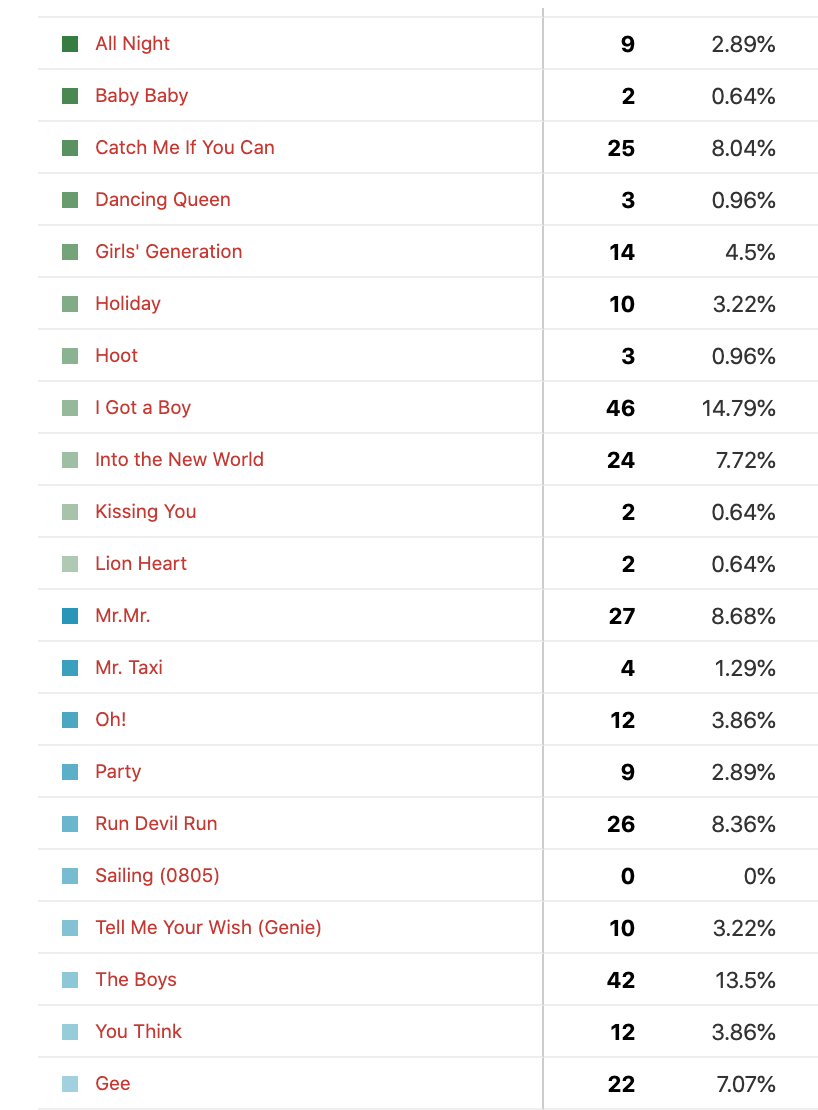This screenshot has height=1110, width=818.
Task: Click the Tell Me Your Wish (Genie) link
Action: click(208, 928)
